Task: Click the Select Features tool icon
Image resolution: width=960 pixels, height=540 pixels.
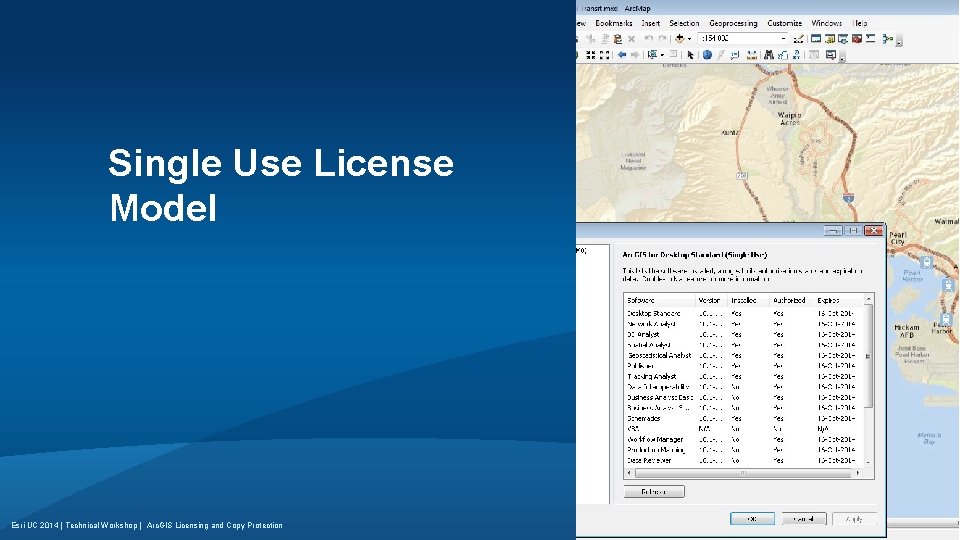Action: tap(652, 55)
